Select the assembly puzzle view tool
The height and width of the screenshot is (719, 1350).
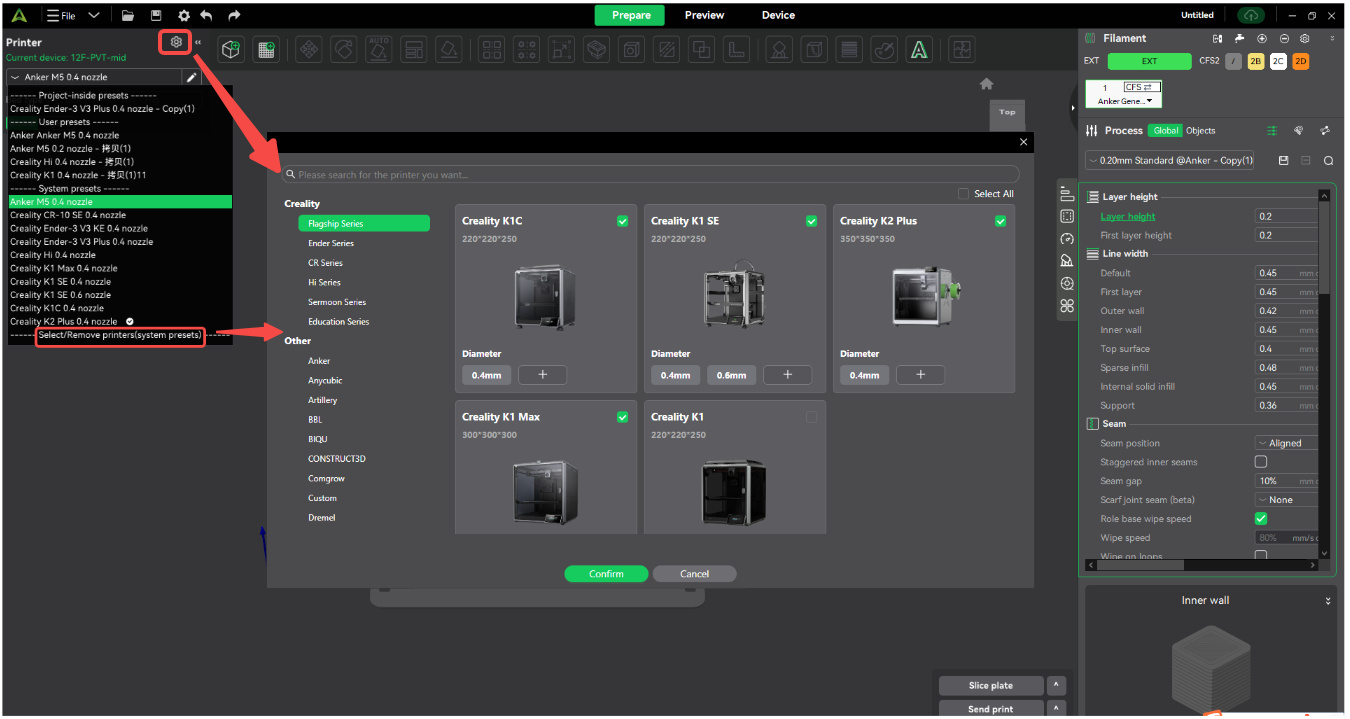961,49
